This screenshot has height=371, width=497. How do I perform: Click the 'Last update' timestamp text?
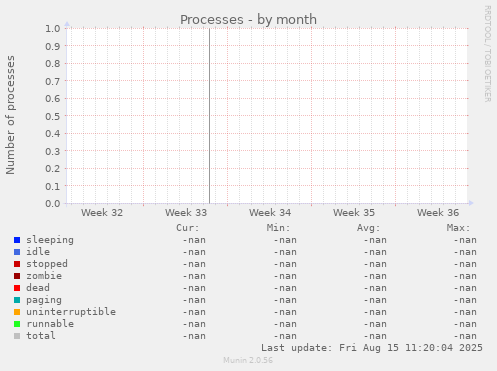pos(372,348)
